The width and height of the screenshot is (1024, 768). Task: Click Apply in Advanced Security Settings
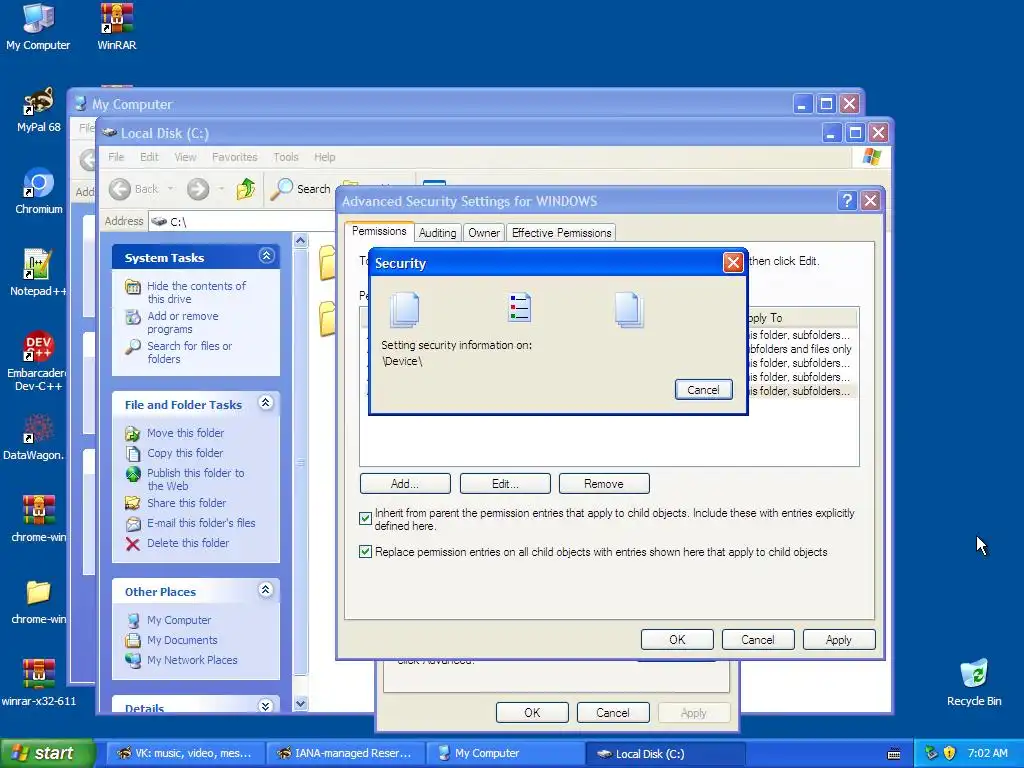tap(839, 640)
